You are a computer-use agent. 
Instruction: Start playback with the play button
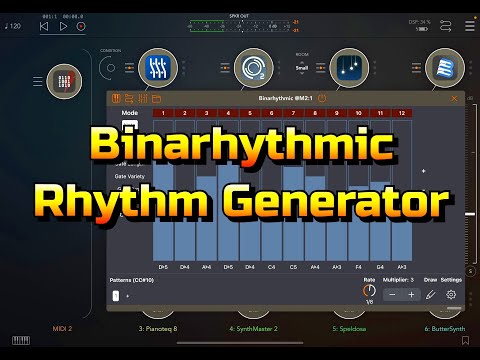63,26
